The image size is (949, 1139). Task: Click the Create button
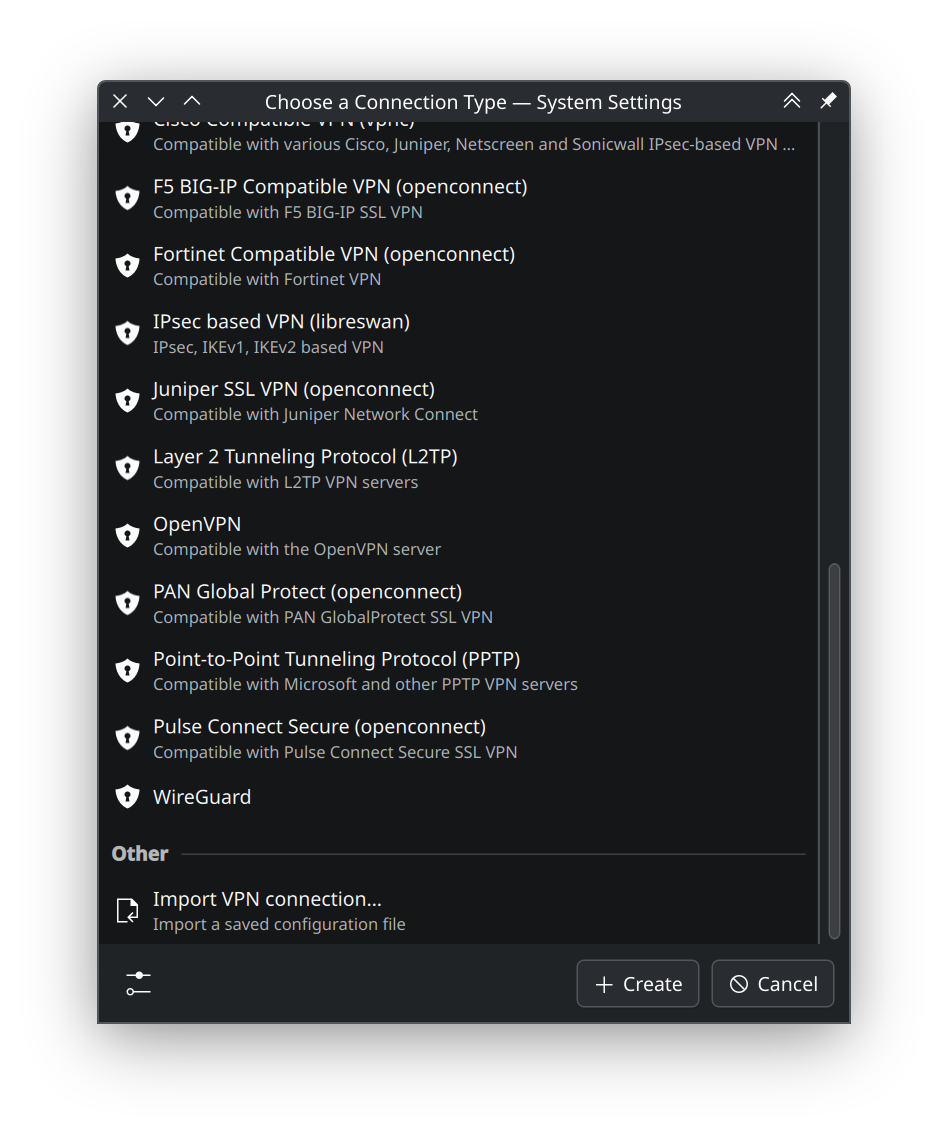pos(638,984)
